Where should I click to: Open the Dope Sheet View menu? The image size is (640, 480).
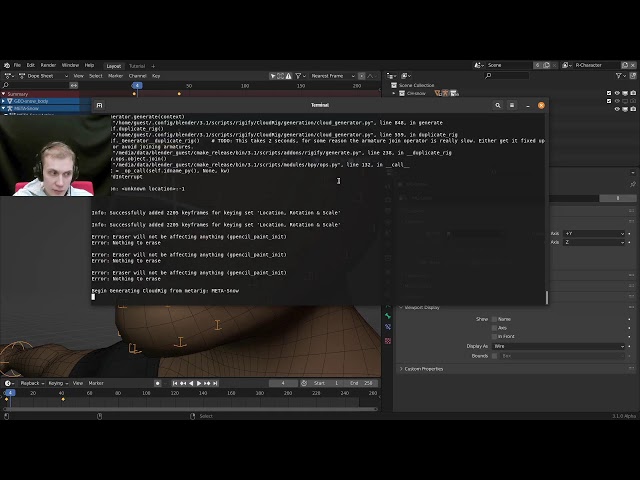tap(78, 76)
